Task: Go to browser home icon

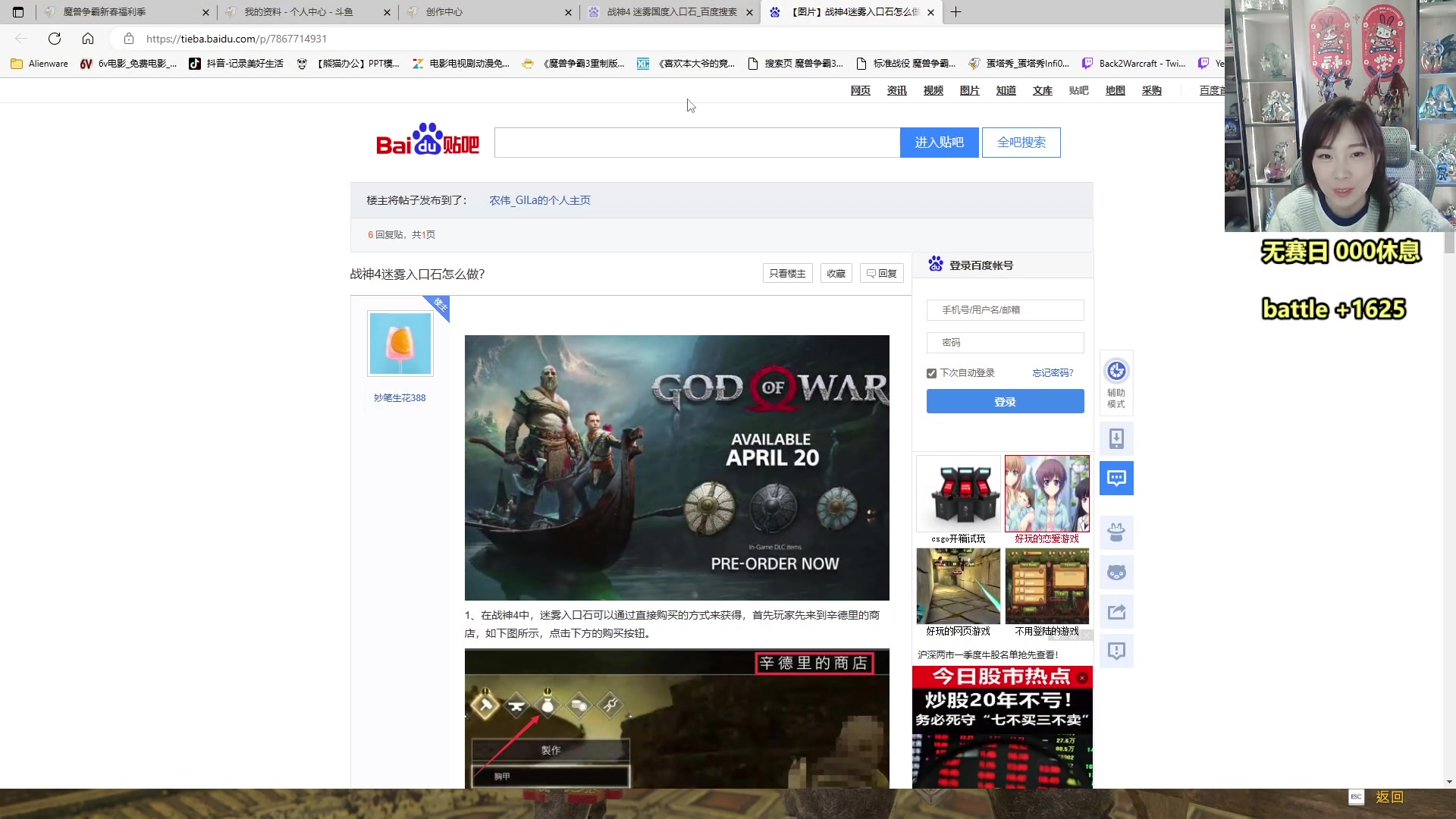Action: (x=88, y=39)
